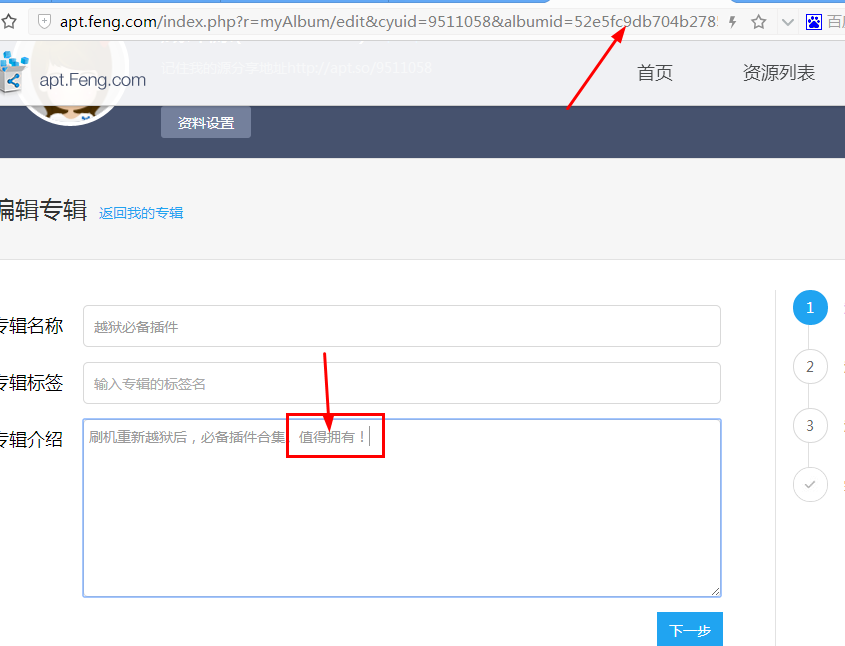The height and width of the screenshot is (646, 845).
Task: Click the bookmark star at left of address bar
Action: pos(9,22)
